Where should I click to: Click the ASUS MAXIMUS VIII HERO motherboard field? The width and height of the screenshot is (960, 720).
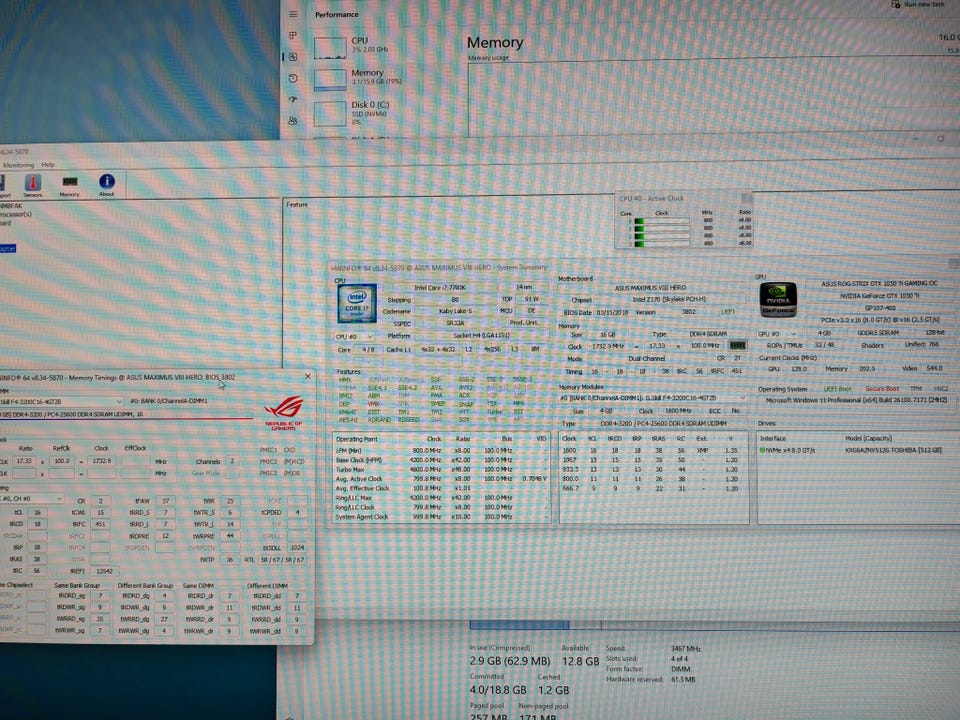point(651,287)
